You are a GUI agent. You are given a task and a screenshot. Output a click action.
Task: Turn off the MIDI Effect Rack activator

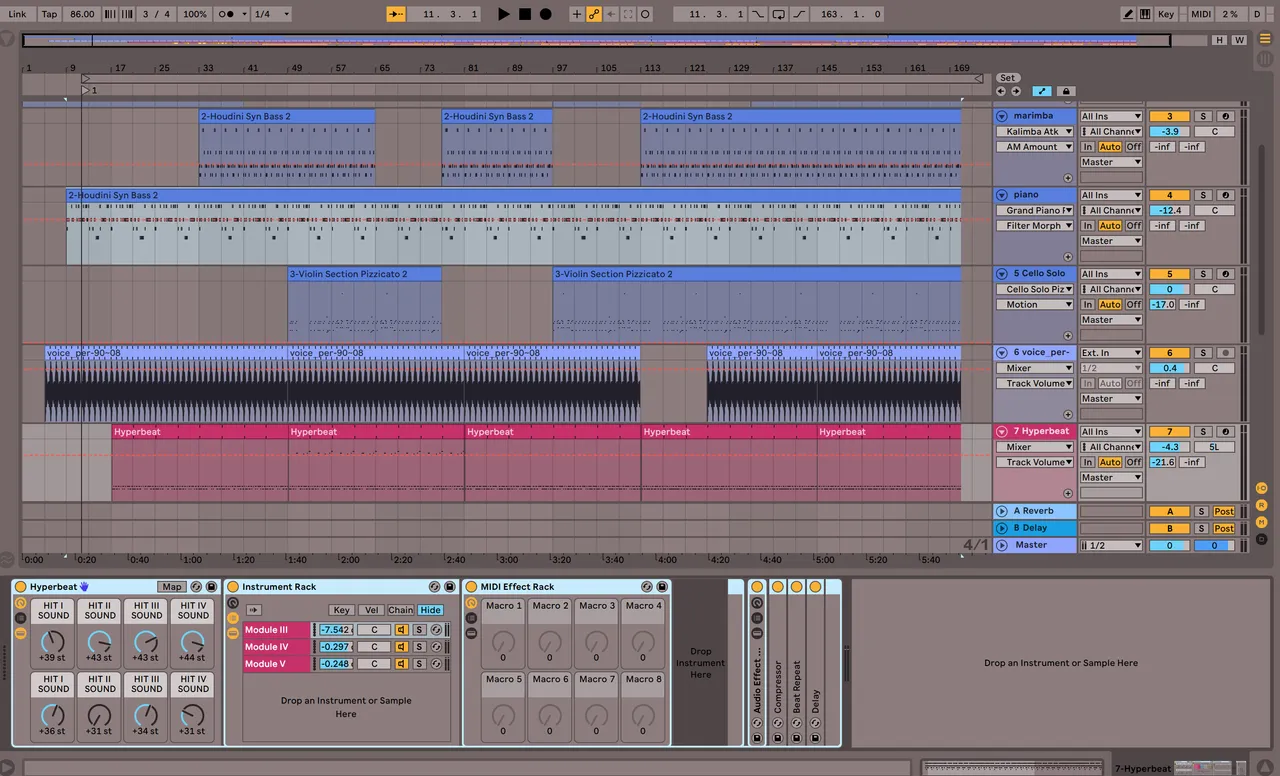472,586
